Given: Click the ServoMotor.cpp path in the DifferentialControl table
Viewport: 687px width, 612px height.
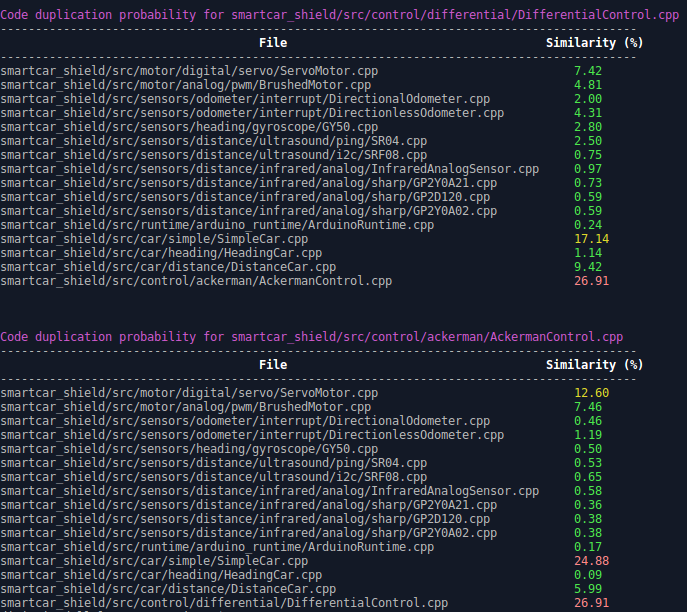Looking at the screenshot, I should click(189, 71).
